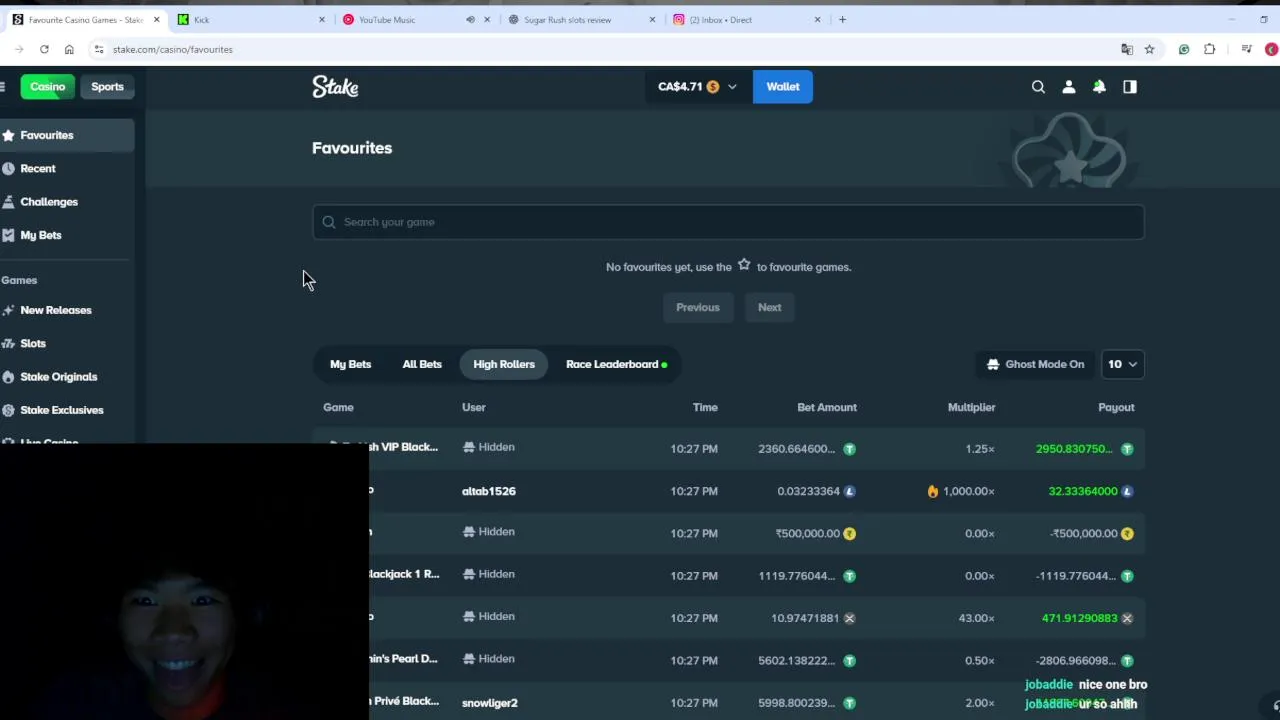Switch to the Kick browser tab
The height and width of the screenshot is (720, 1280).
(x=250, y=19)
